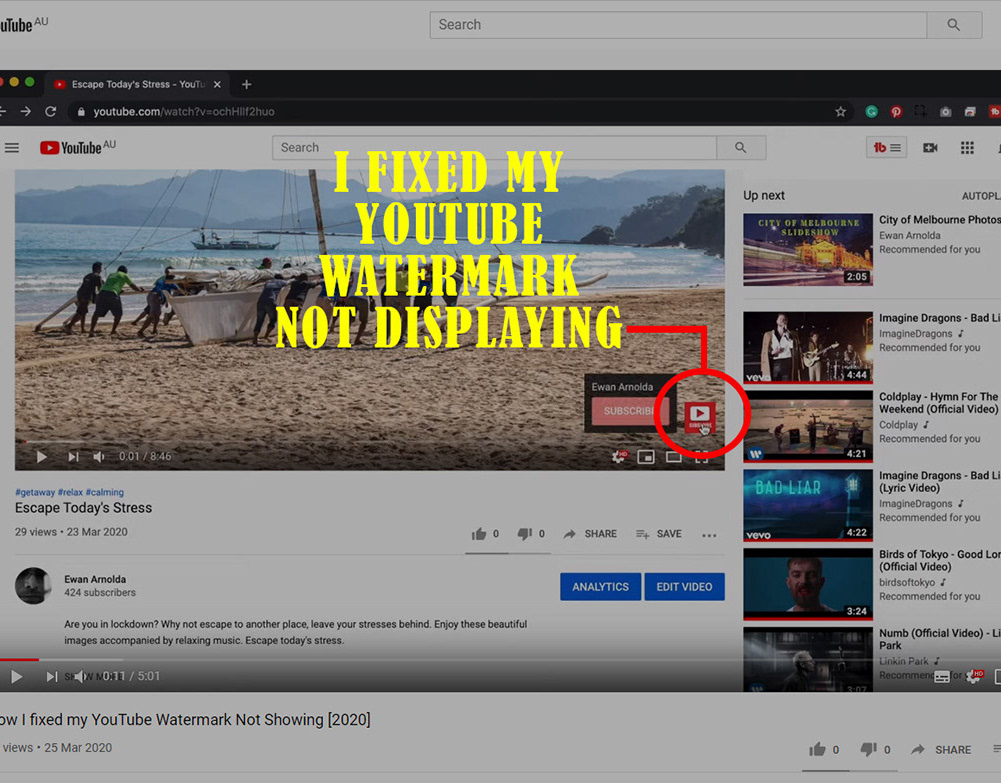Screen dimensions: 1001x783
Task: Open the TubeBuddy menu button
Action: [887, 148]
